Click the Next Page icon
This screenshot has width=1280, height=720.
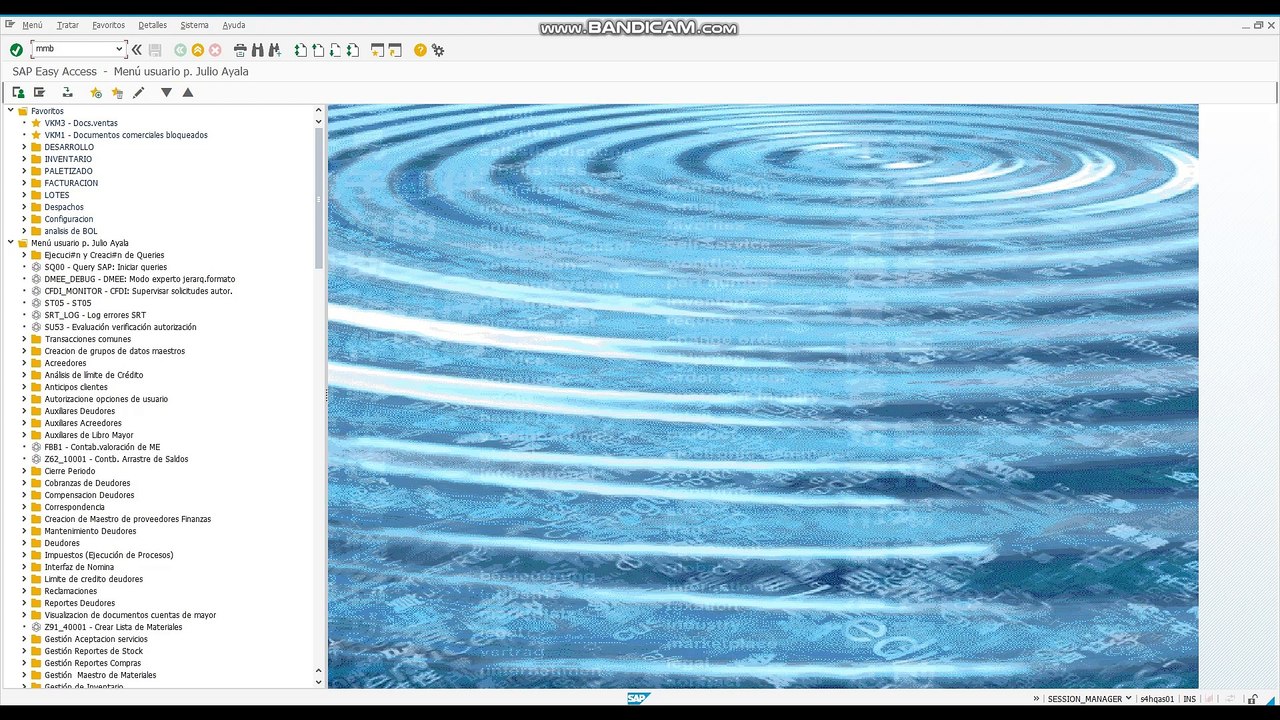tap(335, 50)
